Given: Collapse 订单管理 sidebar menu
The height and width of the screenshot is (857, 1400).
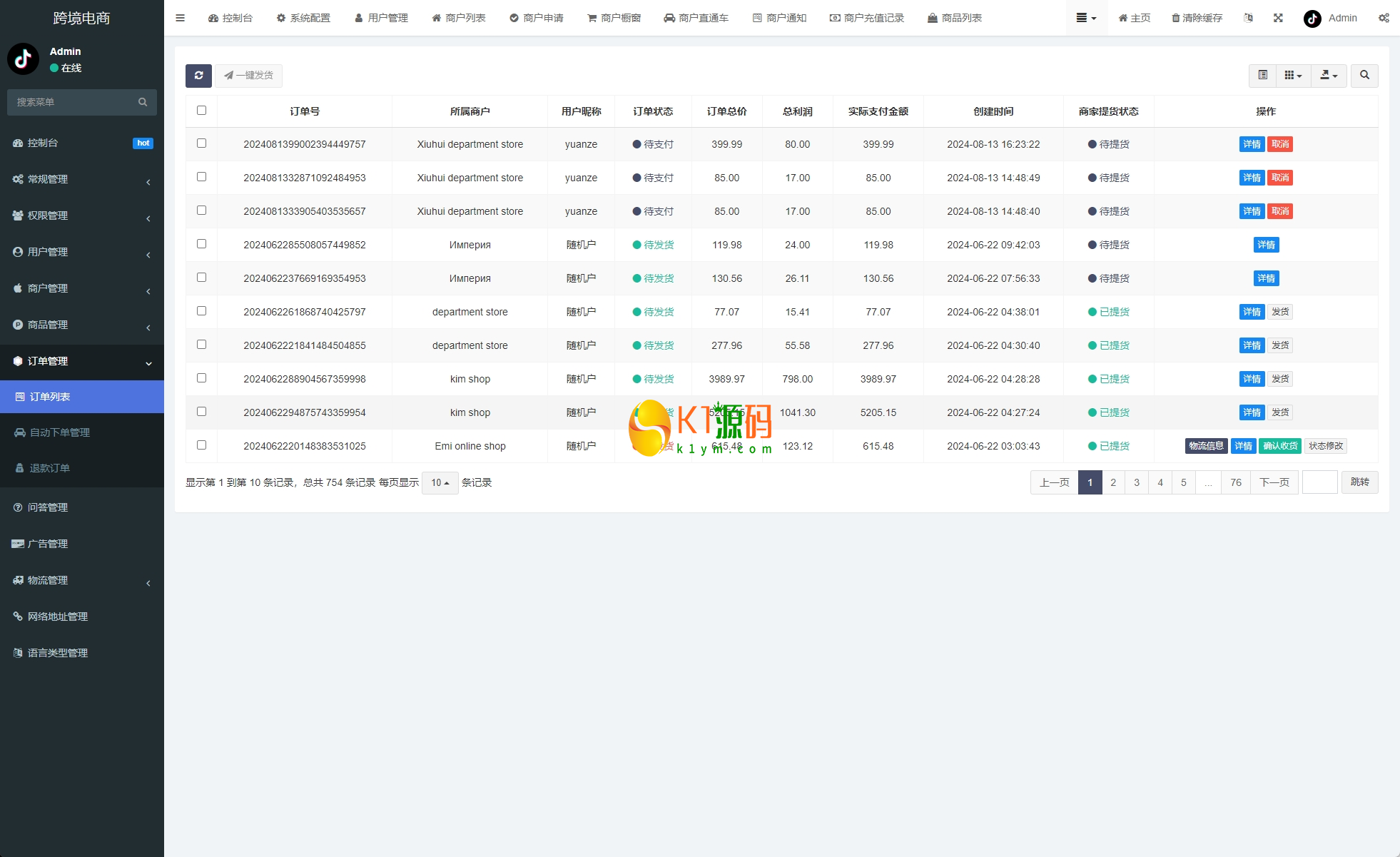Looking at the screenshot, I should coord(82,361).
